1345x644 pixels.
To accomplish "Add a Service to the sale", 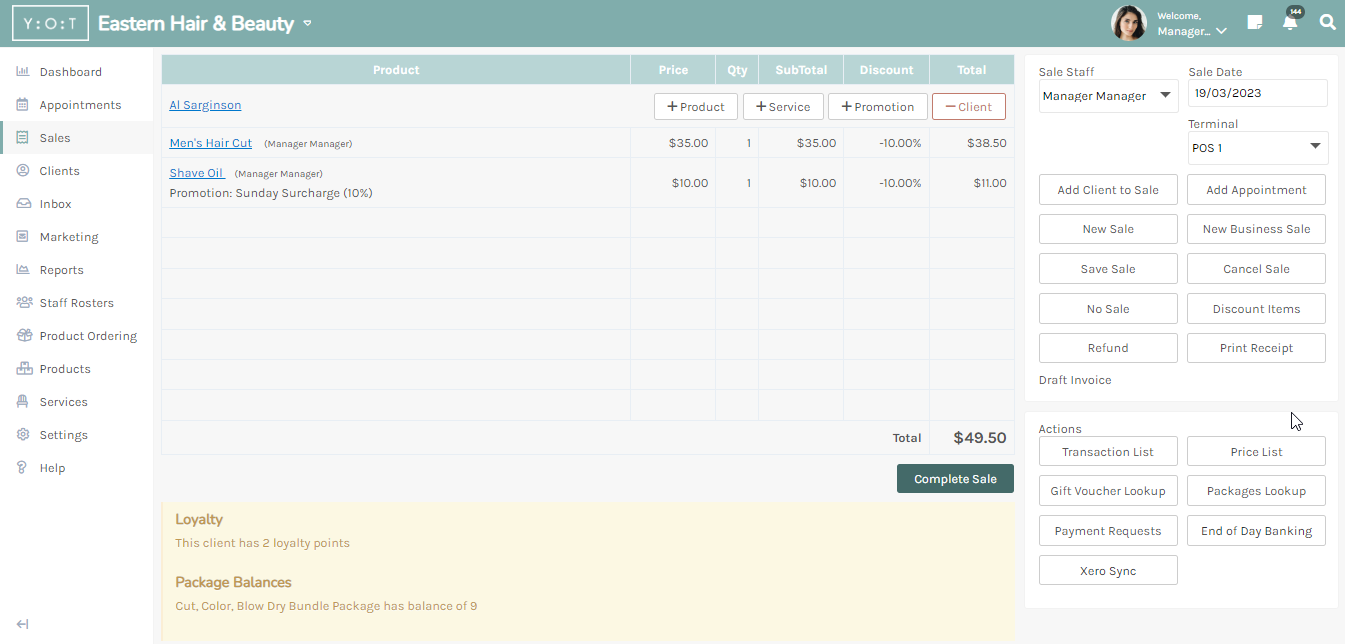I will pos(783,106).
